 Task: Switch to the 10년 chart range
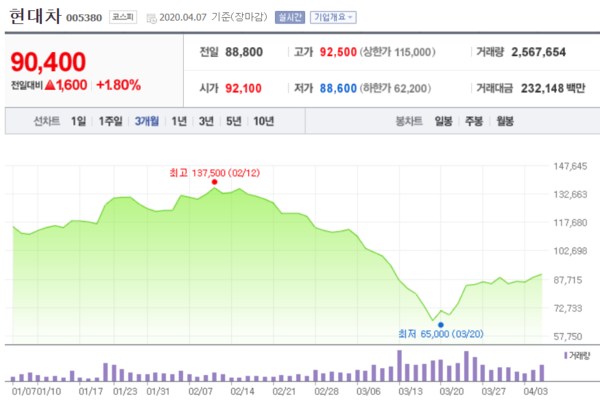pos(264,121)
